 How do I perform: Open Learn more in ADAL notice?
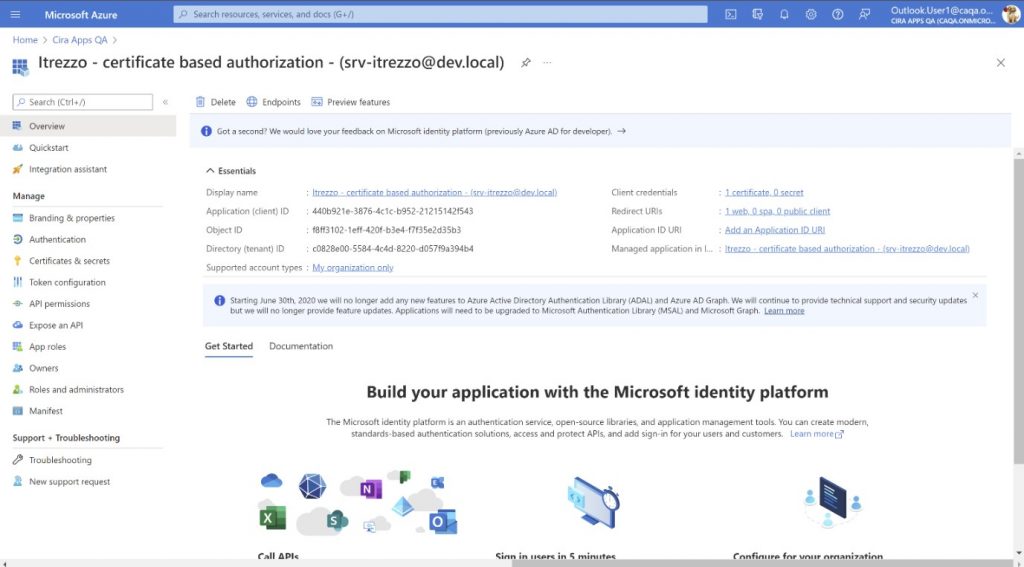784,311
